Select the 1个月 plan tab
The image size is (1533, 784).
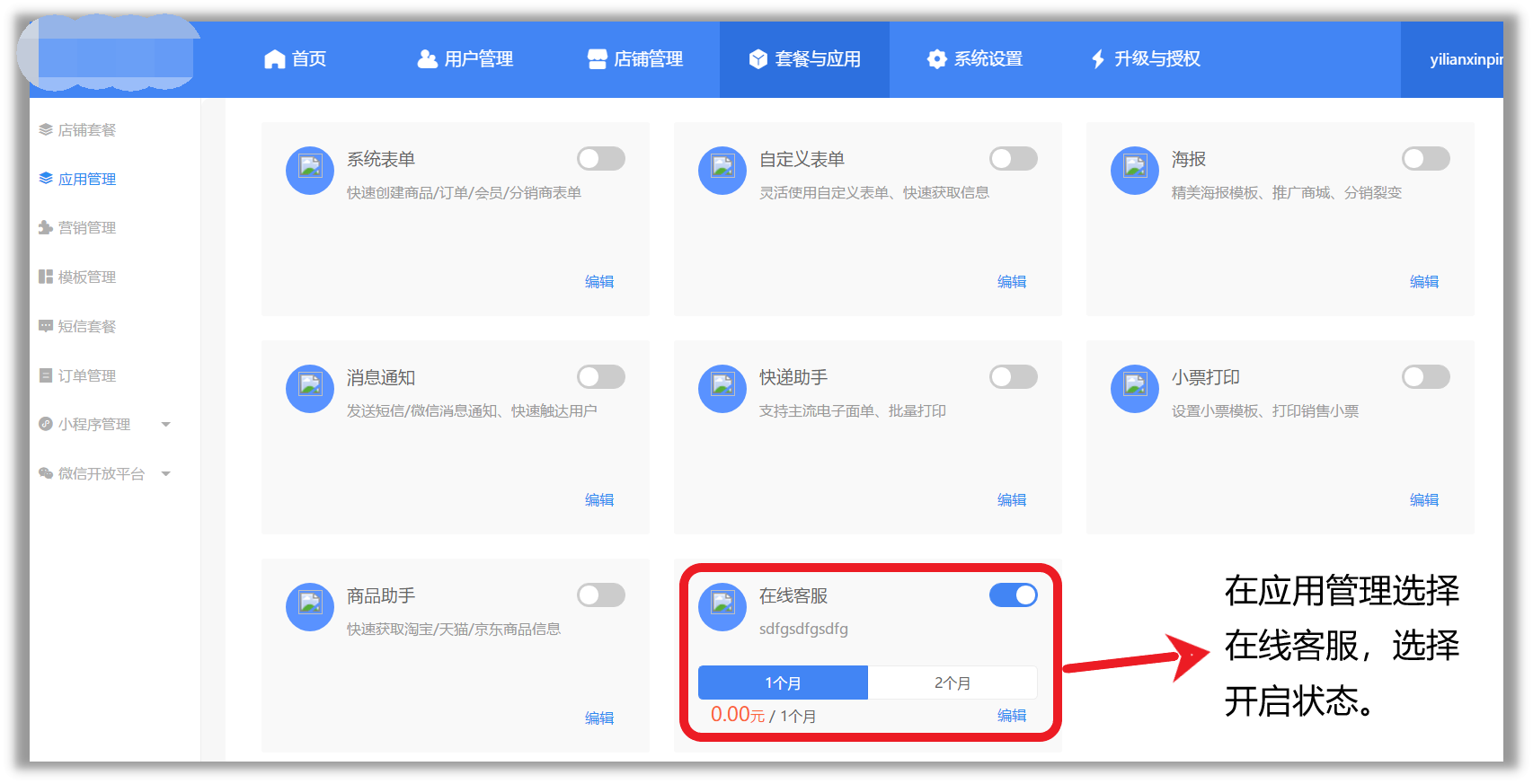coord(783,683)
